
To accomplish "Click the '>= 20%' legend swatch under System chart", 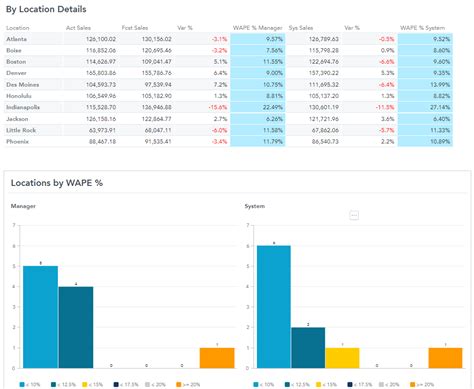I will click(413, 385).
